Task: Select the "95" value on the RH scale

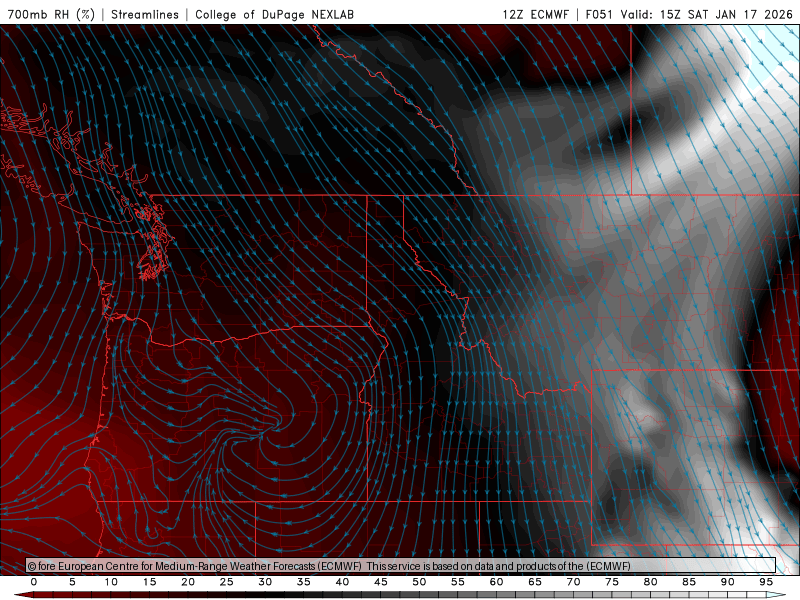Action: (766, 582)
